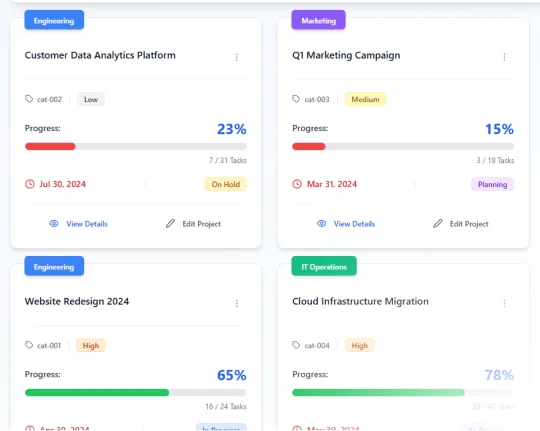
Task: Open the Customer Data Analytics Platform title
Action: coord(100,55)
